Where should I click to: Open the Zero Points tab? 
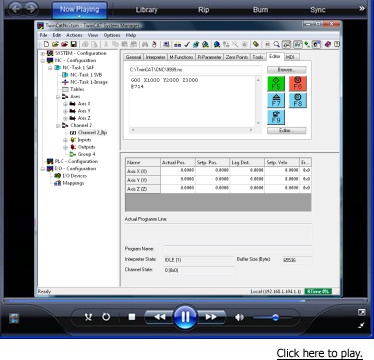tap(237, 57)
